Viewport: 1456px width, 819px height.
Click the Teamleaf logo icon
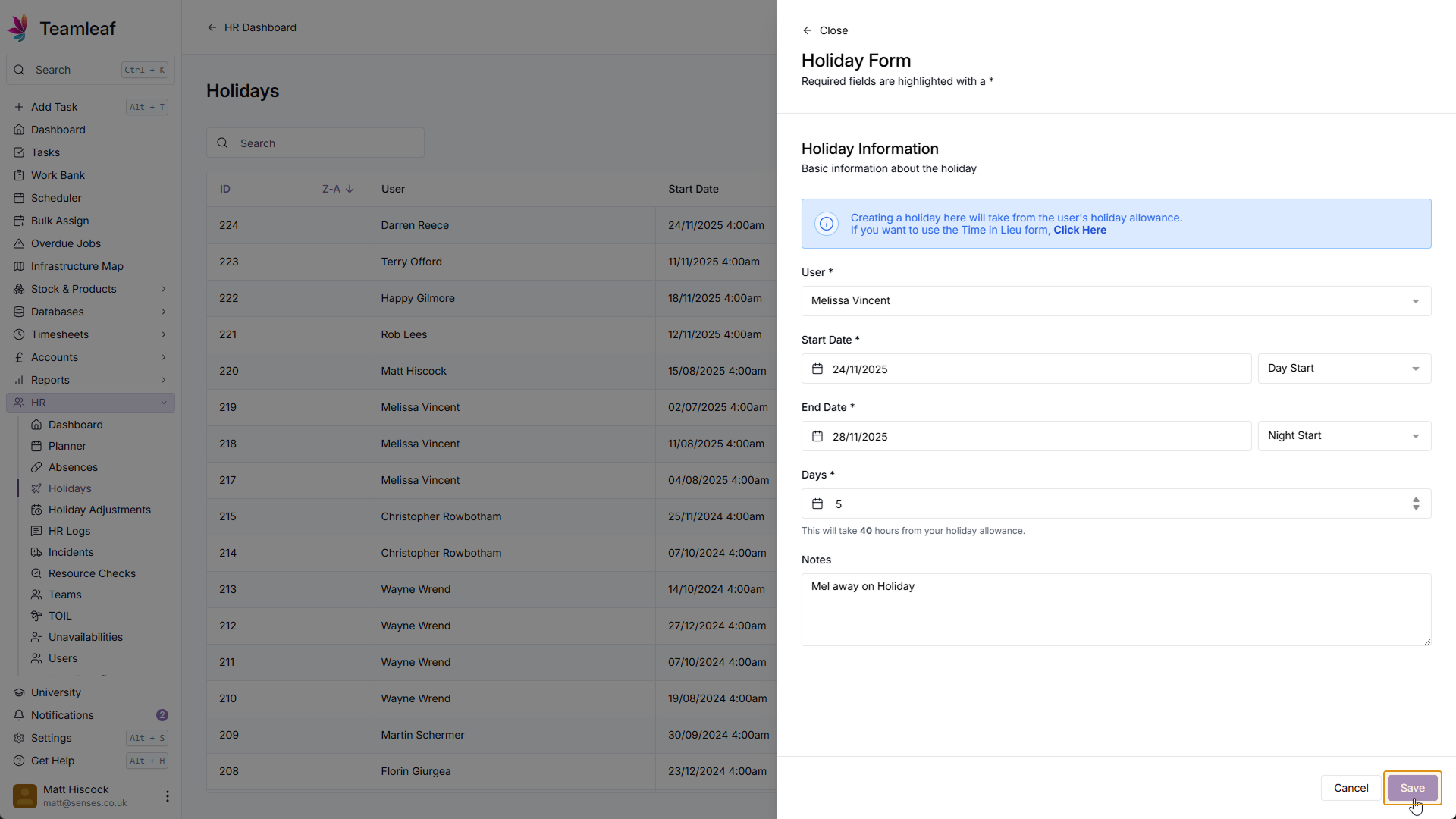[x=18, y=28]
